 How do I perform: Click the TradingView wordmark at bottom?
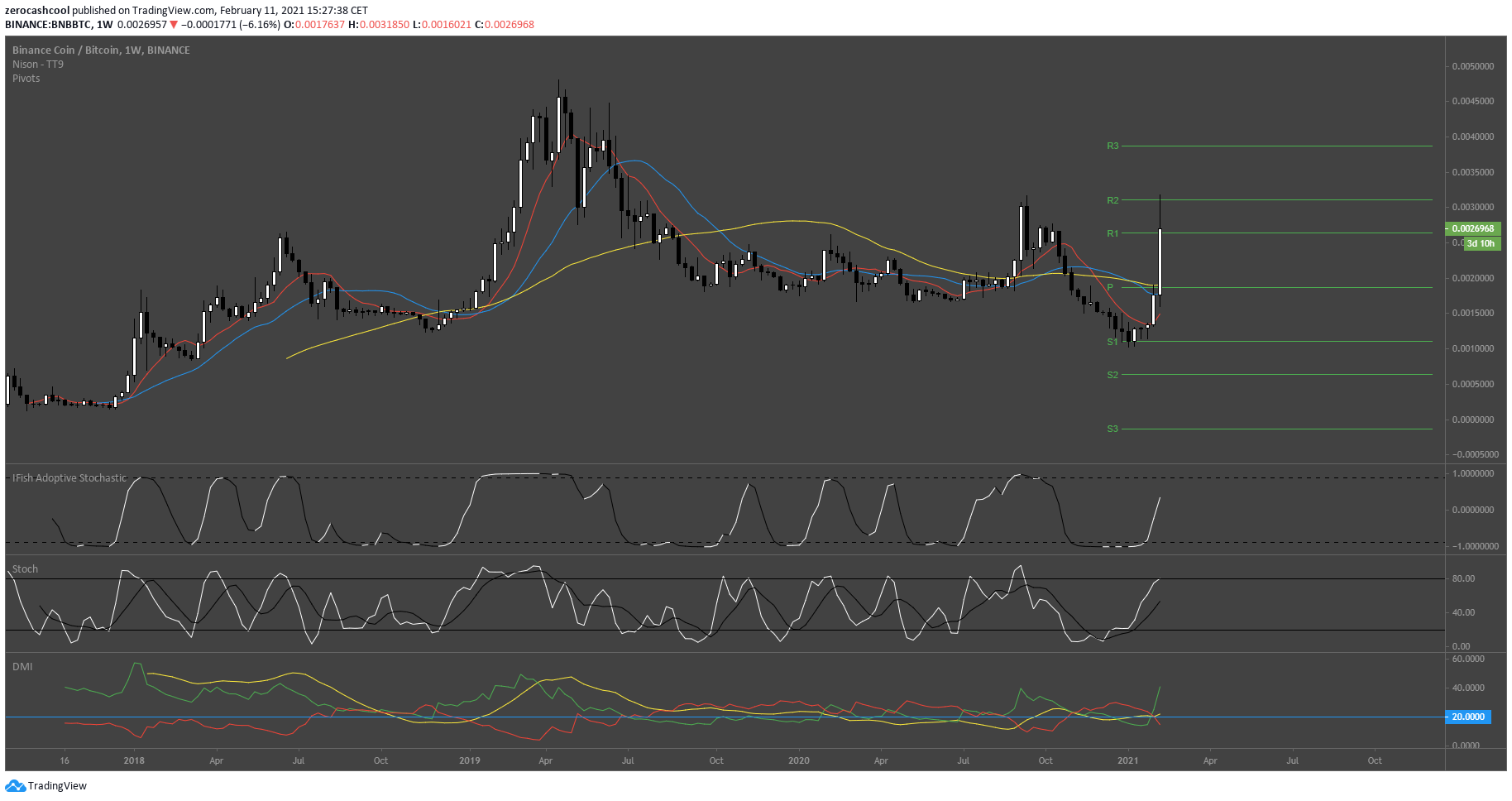point(57,786)
